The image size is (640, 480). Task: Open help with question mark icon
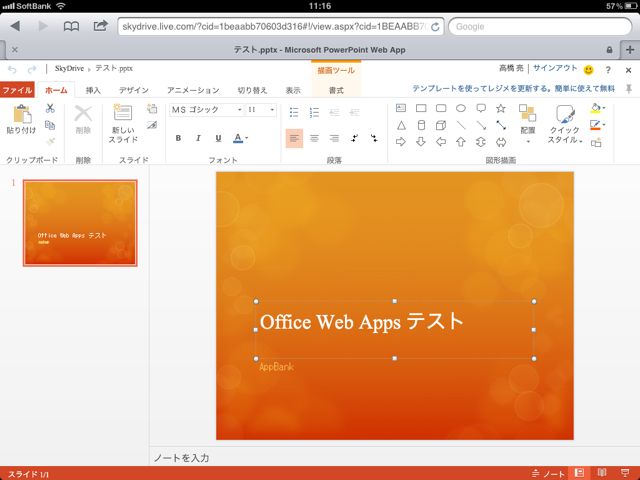tap(608, 70)
